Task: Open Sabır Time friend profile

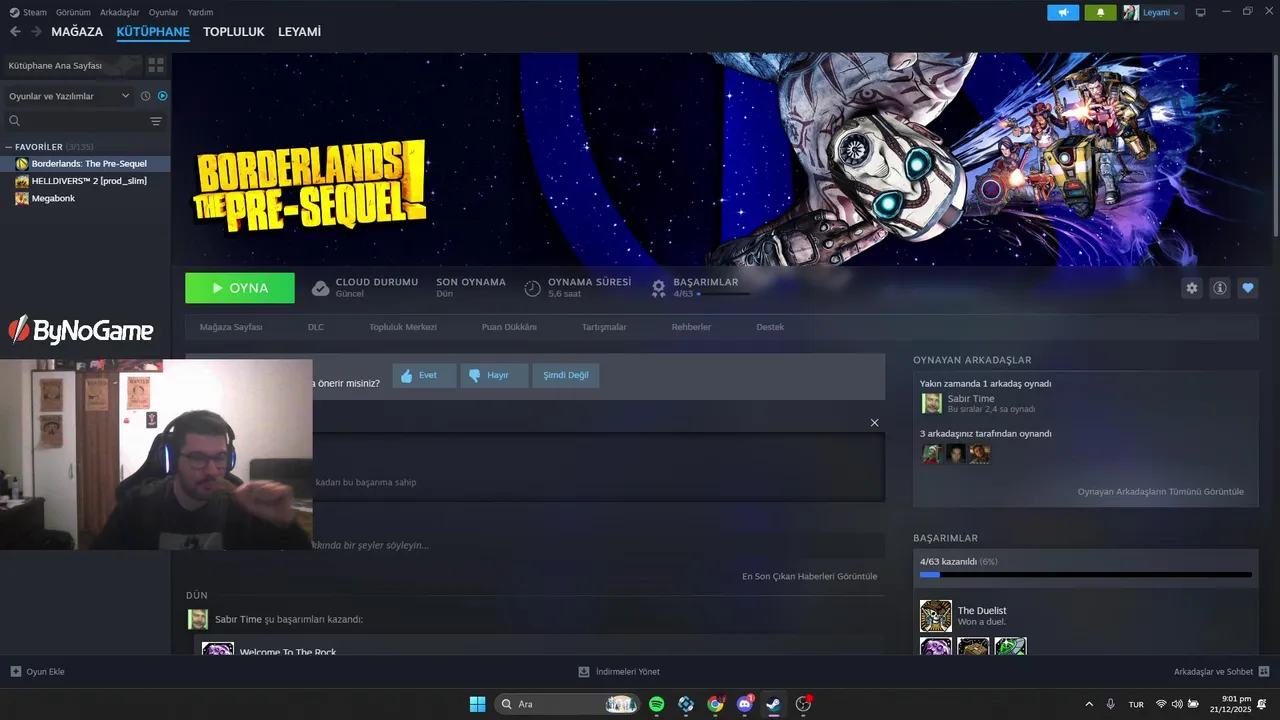Action: [971, 398]
